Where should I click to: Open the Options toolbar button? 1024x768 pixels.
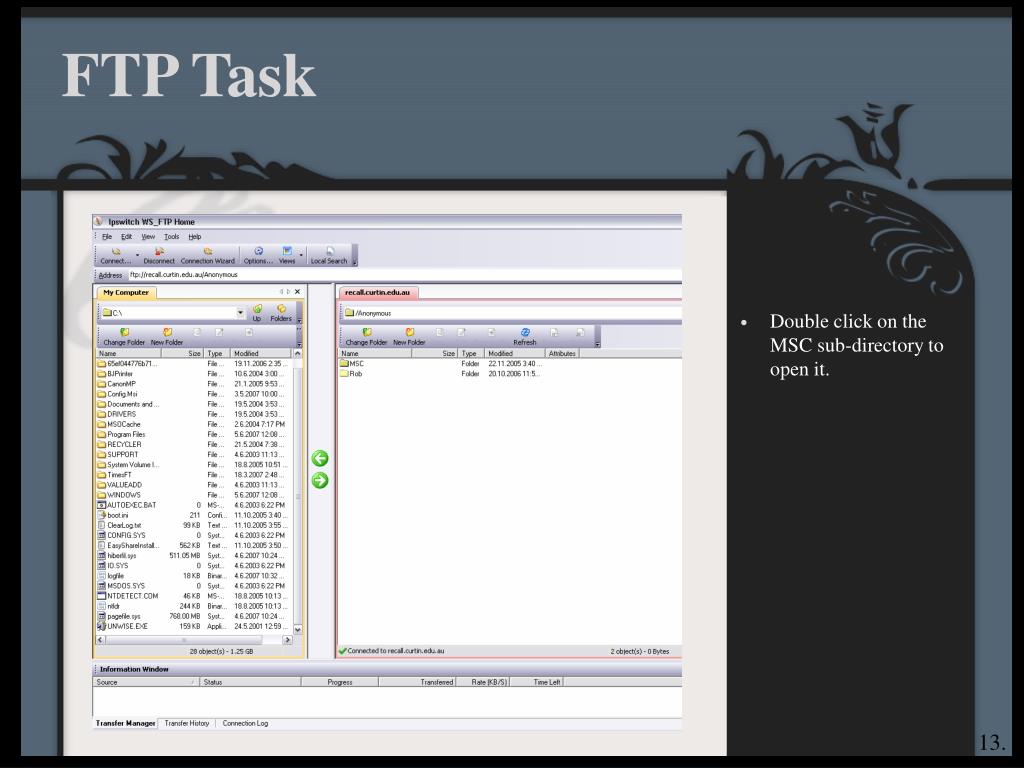coord(258,255)
